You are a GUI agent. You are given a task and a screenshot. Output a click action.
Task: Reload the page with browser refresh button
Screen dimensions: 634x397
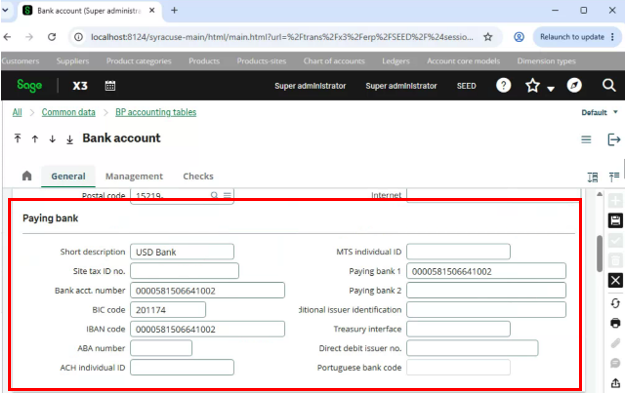pos(52,37)
